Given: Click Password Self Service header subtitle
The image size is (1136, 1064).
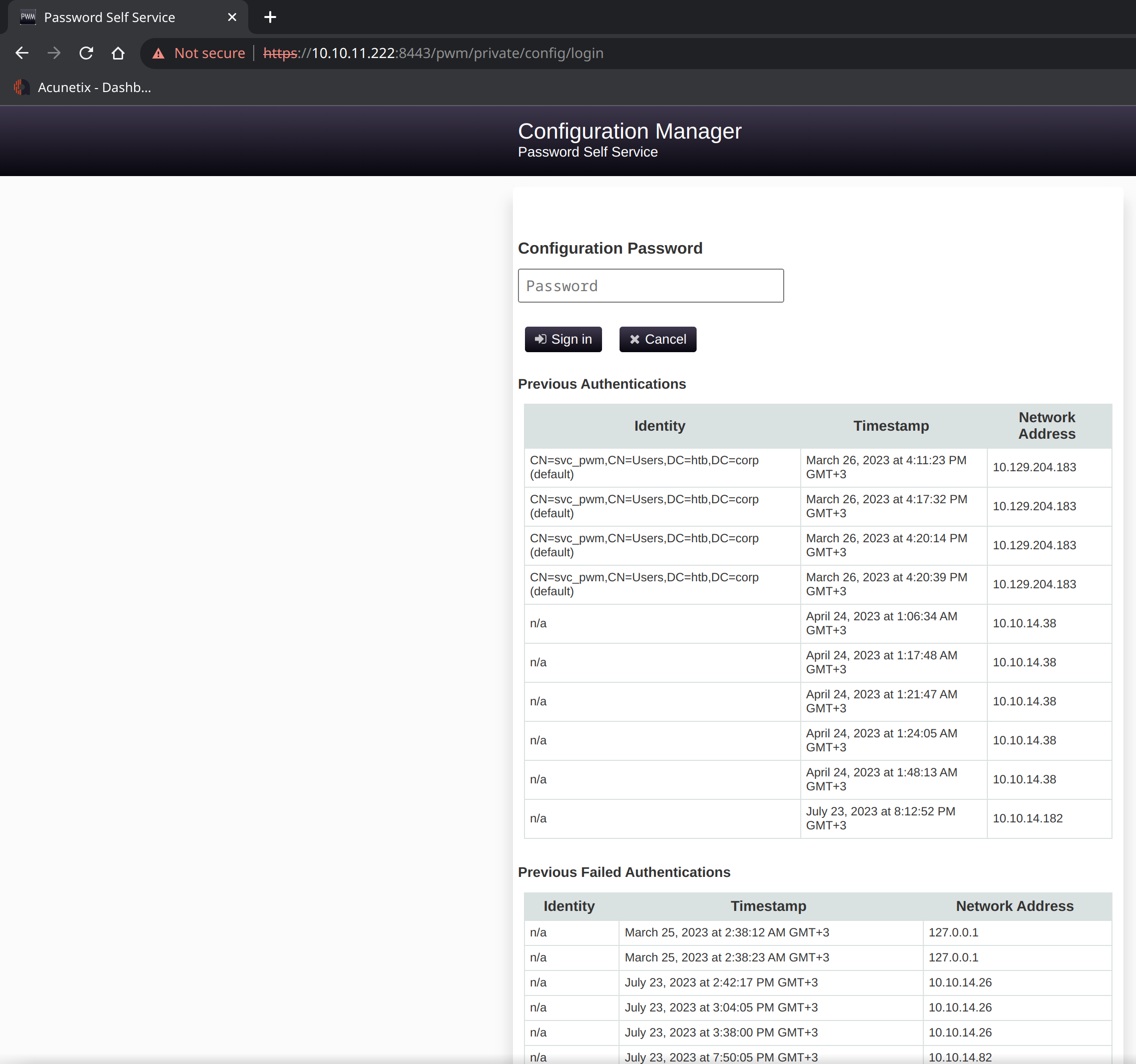Looking at the screenshot, I should click(x=588, y=152).
